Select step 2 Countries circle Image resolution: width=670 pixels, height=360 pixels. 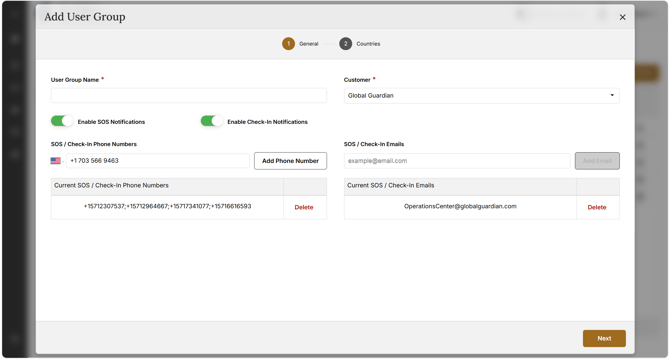tap(346, 44)
